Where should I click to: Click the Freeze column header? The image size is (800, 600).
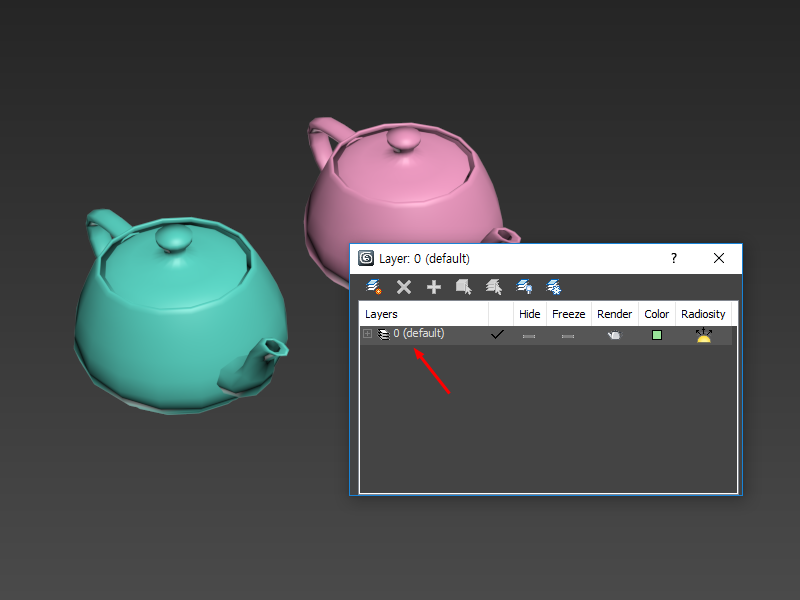[568, 314]
